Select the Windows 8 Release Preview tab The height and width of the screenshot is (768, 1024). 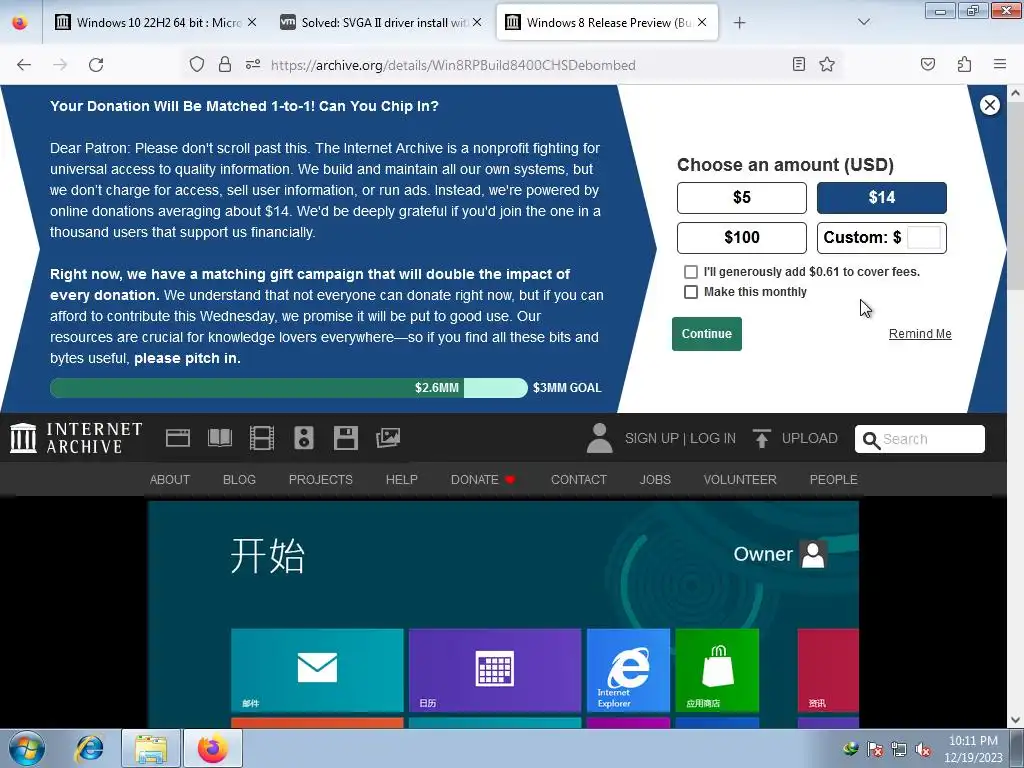[x=607, y=22]
